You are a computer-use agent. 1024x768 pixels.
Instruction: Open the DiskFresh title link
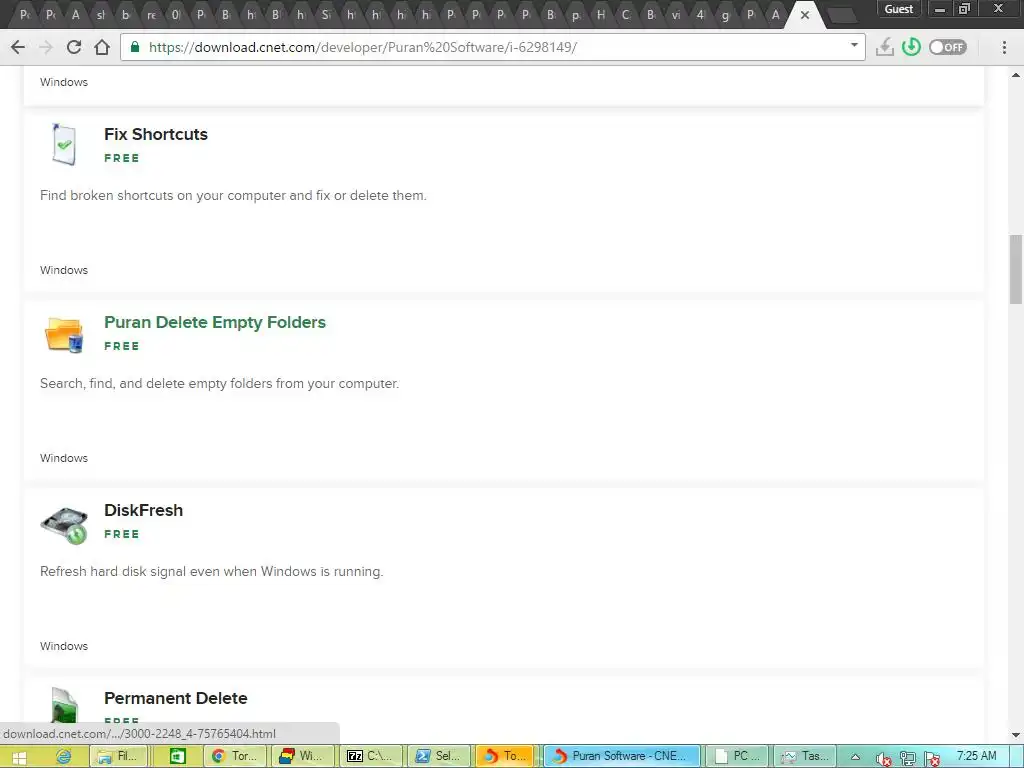144,510
